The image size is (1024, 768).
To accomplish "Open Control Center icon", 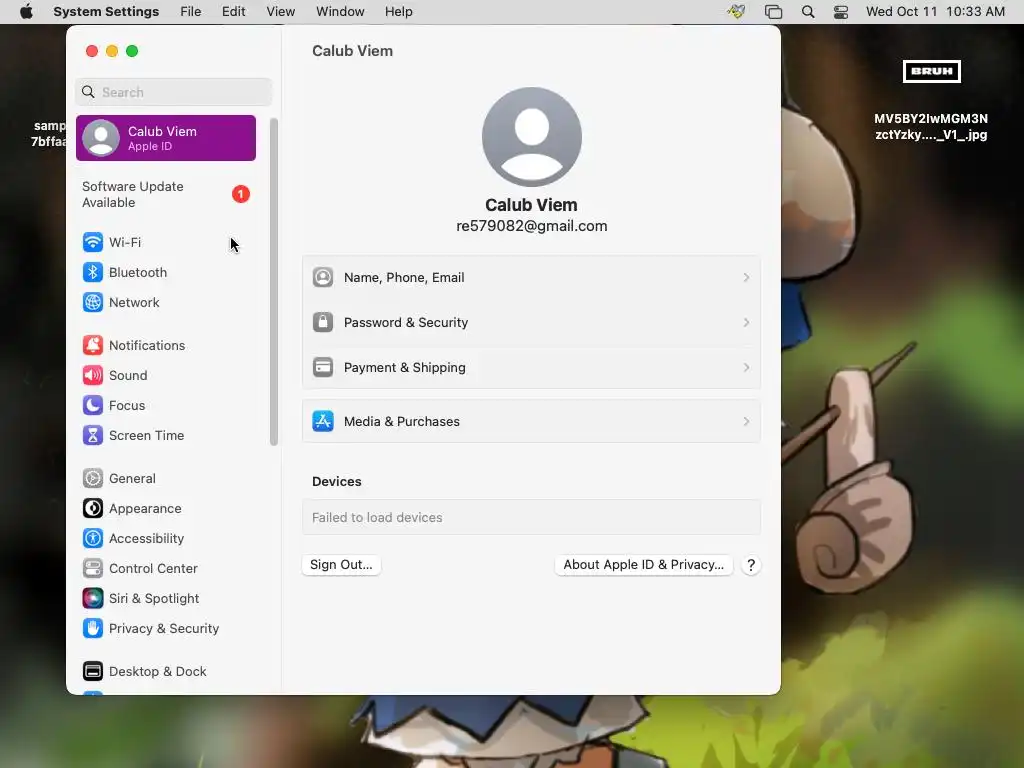I will tap(93, 569).
